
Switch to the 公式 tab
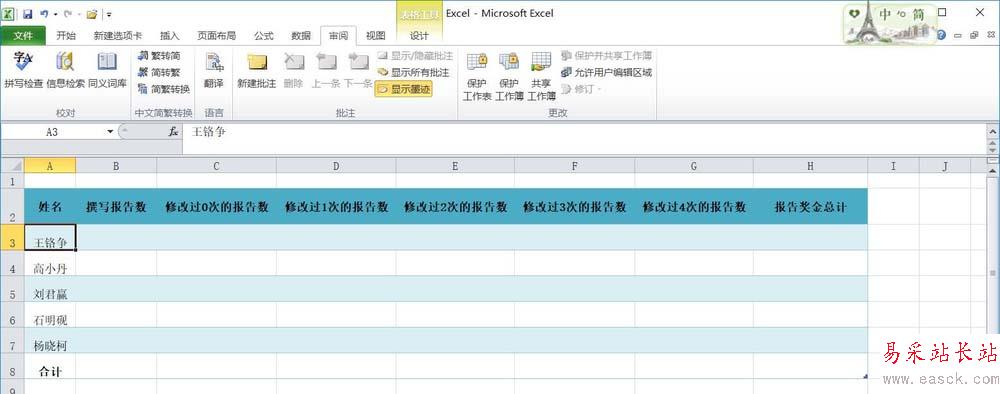[x=263, y=36]
